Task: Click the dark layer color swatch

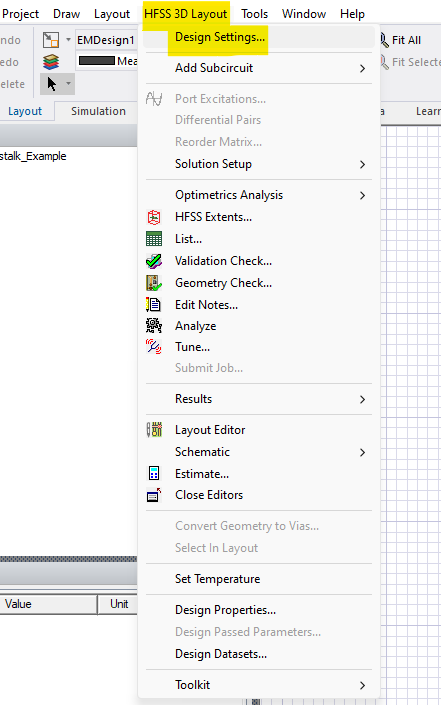Action: (97, 61)
